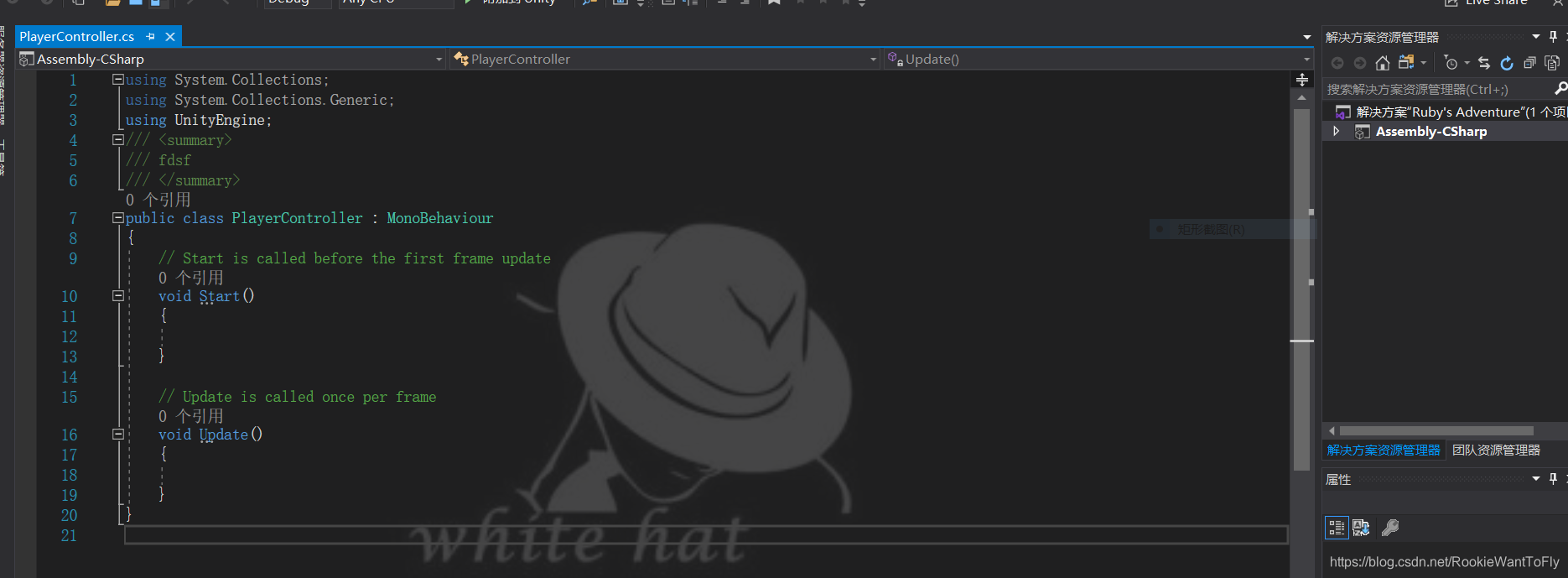Screen dimensions: 1568x578
Task: Click into the Solution Explorer search box
Action: [x=1437, y=89]
